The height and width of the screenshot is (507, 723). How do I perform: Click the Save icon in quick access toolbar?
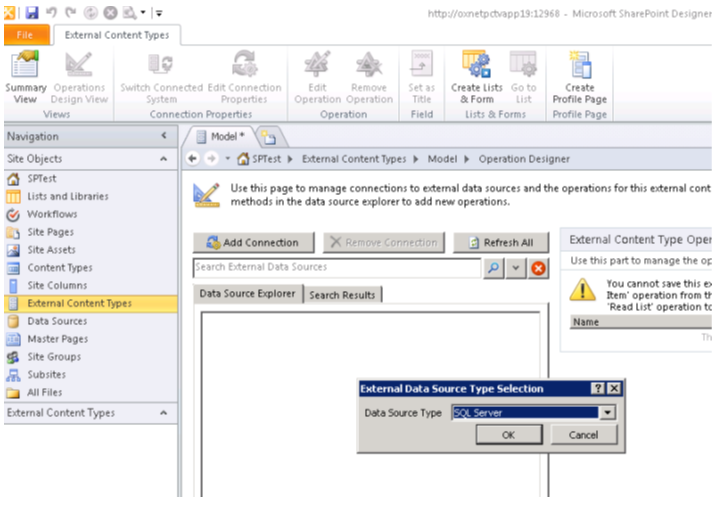click(x=32, y=12)
